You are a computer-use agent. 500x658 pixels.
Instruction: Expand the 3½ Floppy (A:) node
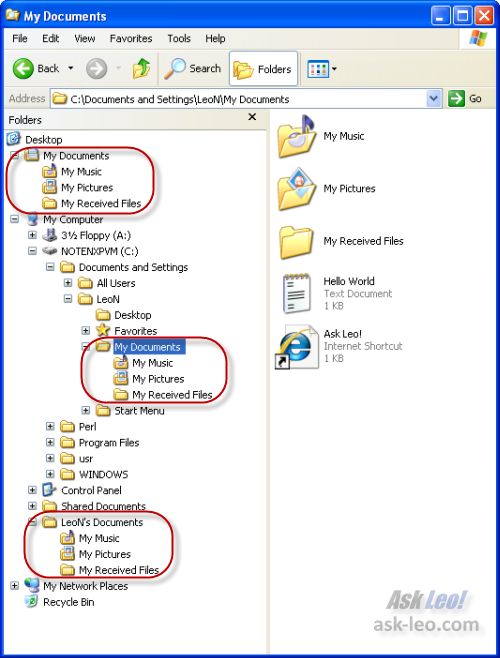pos(32,235)
